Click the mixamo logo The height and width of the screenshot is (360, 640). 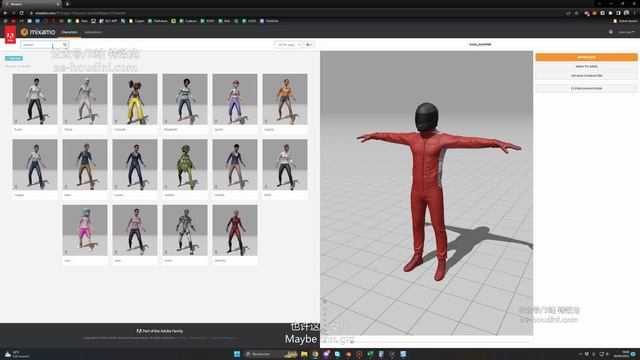(38, 32)
